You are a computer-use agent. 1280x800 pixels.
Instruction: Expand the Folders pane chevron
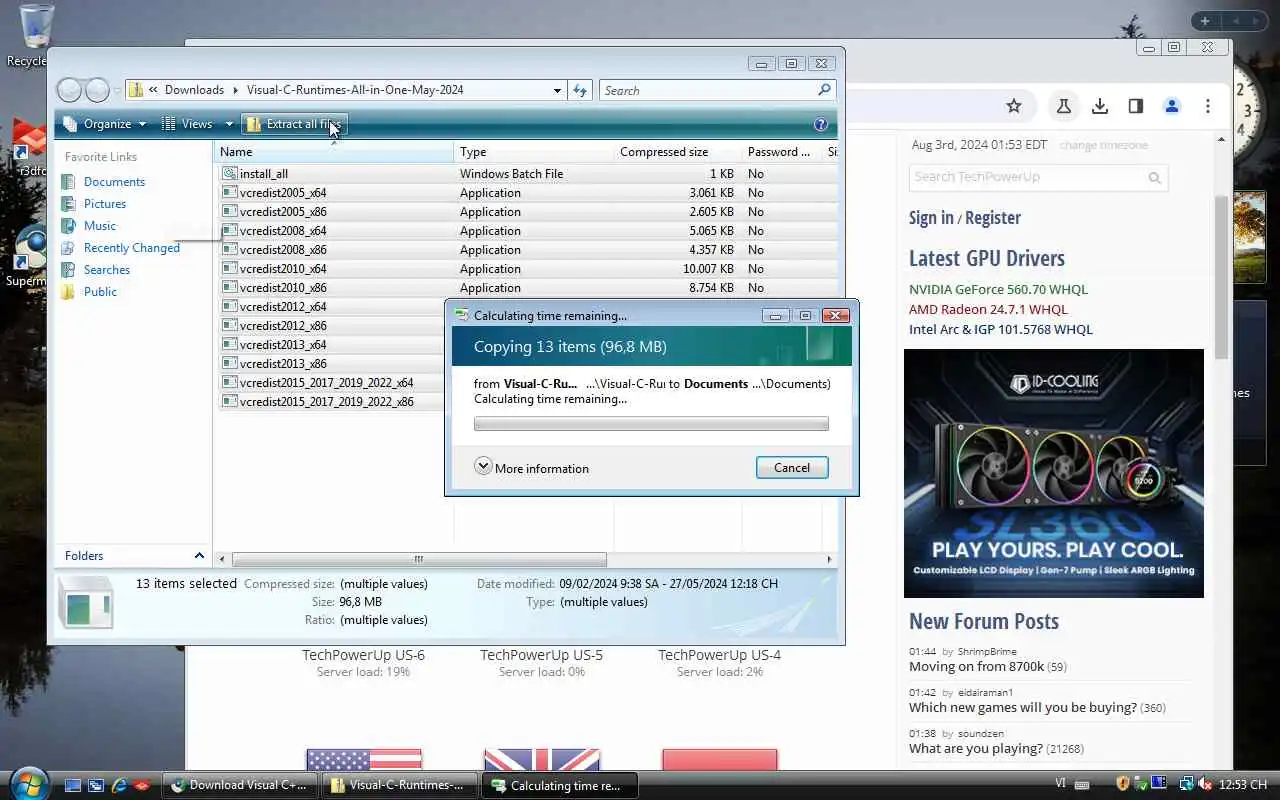pos(199,556)
